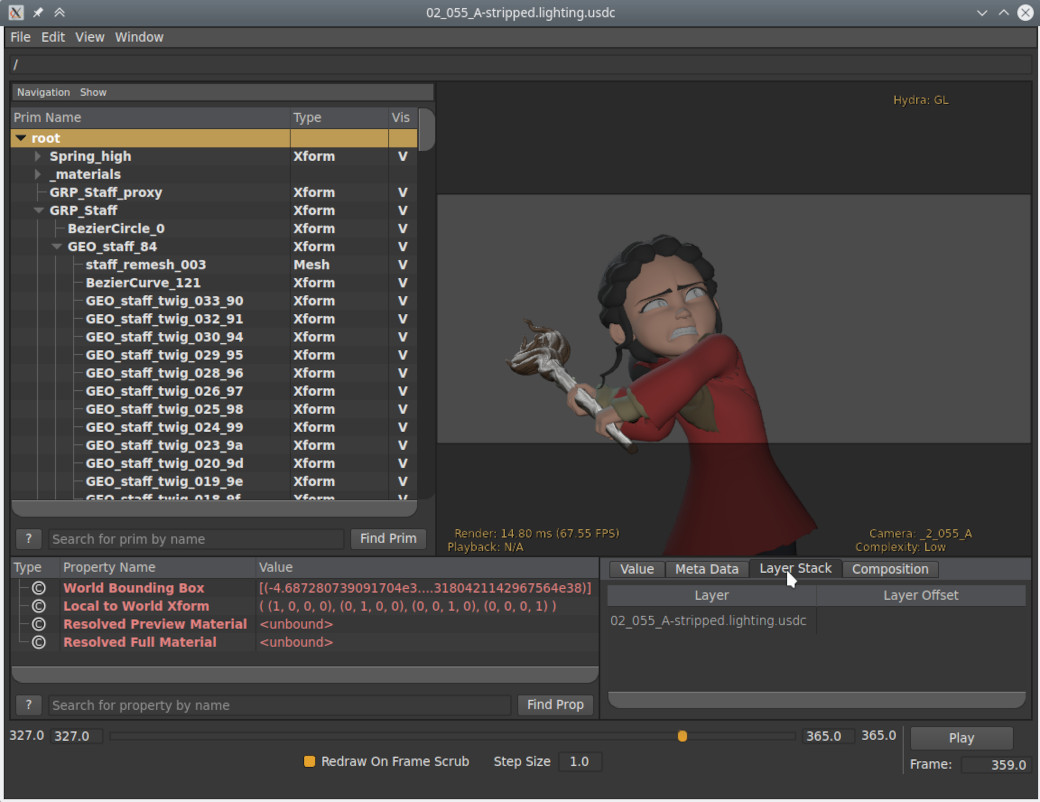Collapse the root prim
This screenshot has height=802, width=1040.
point(21,138)
